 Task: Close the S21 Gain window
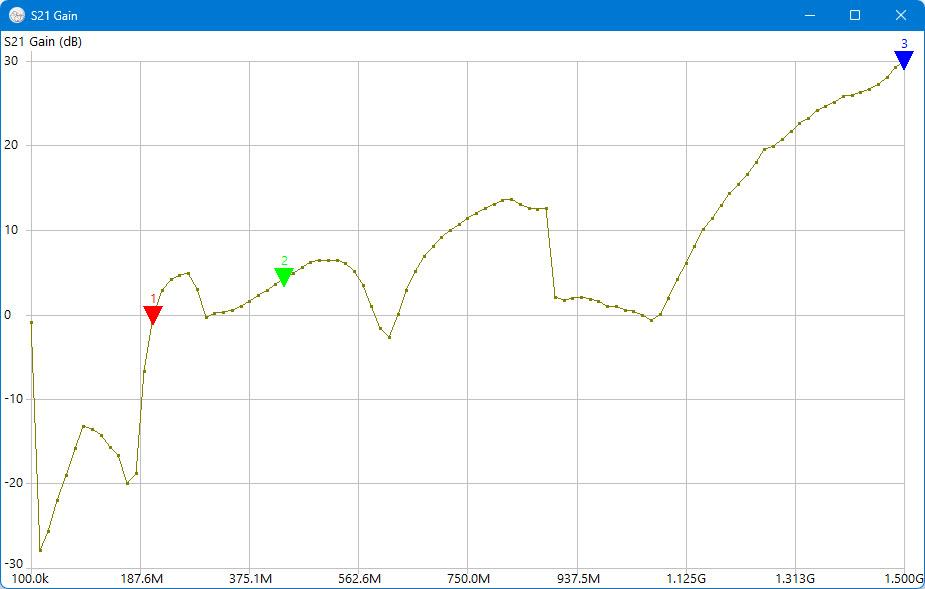[901, 15]
